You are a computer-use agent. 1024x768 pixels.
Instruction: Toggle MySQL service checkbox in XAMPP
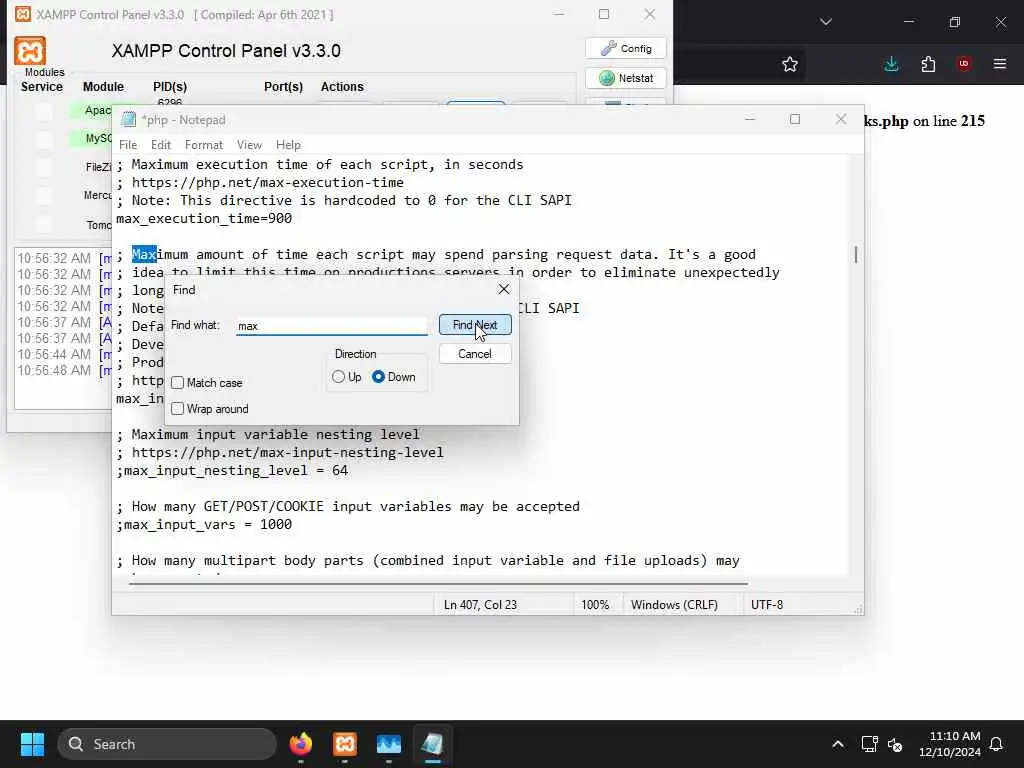coord(44,139)
